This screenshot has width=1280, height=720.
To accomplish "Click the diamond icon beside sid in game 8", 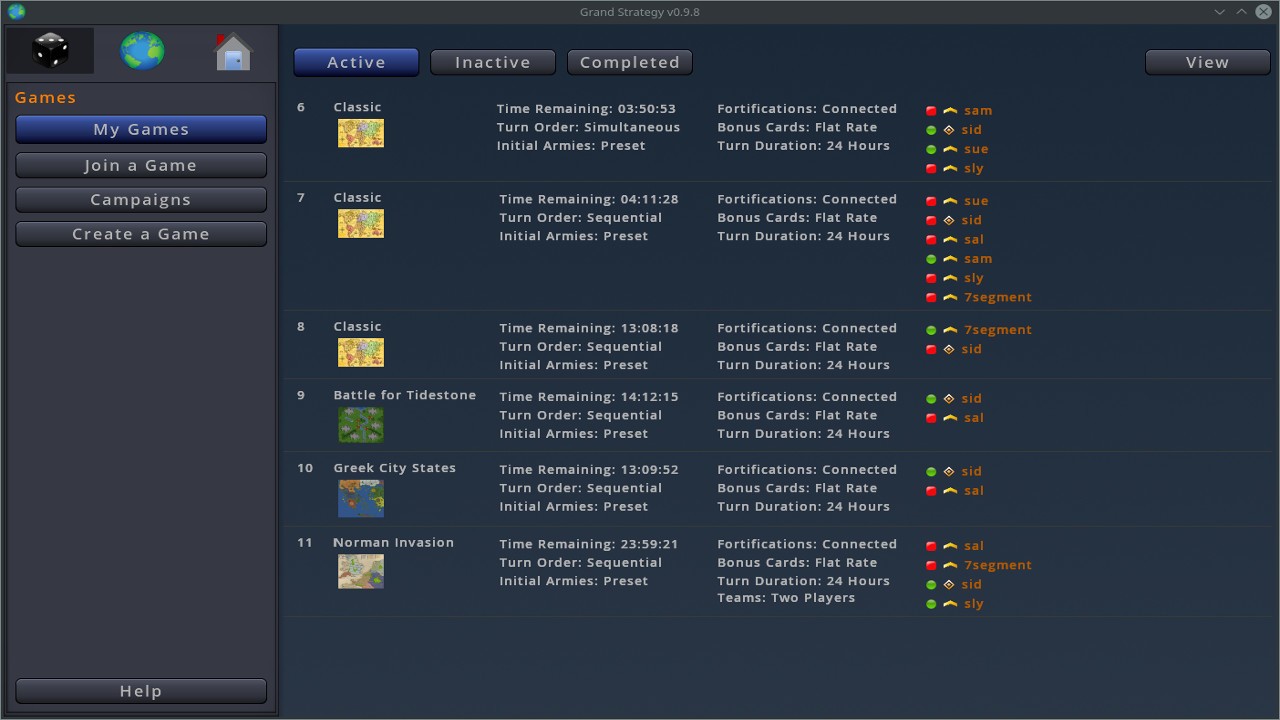I will [949, 349].
